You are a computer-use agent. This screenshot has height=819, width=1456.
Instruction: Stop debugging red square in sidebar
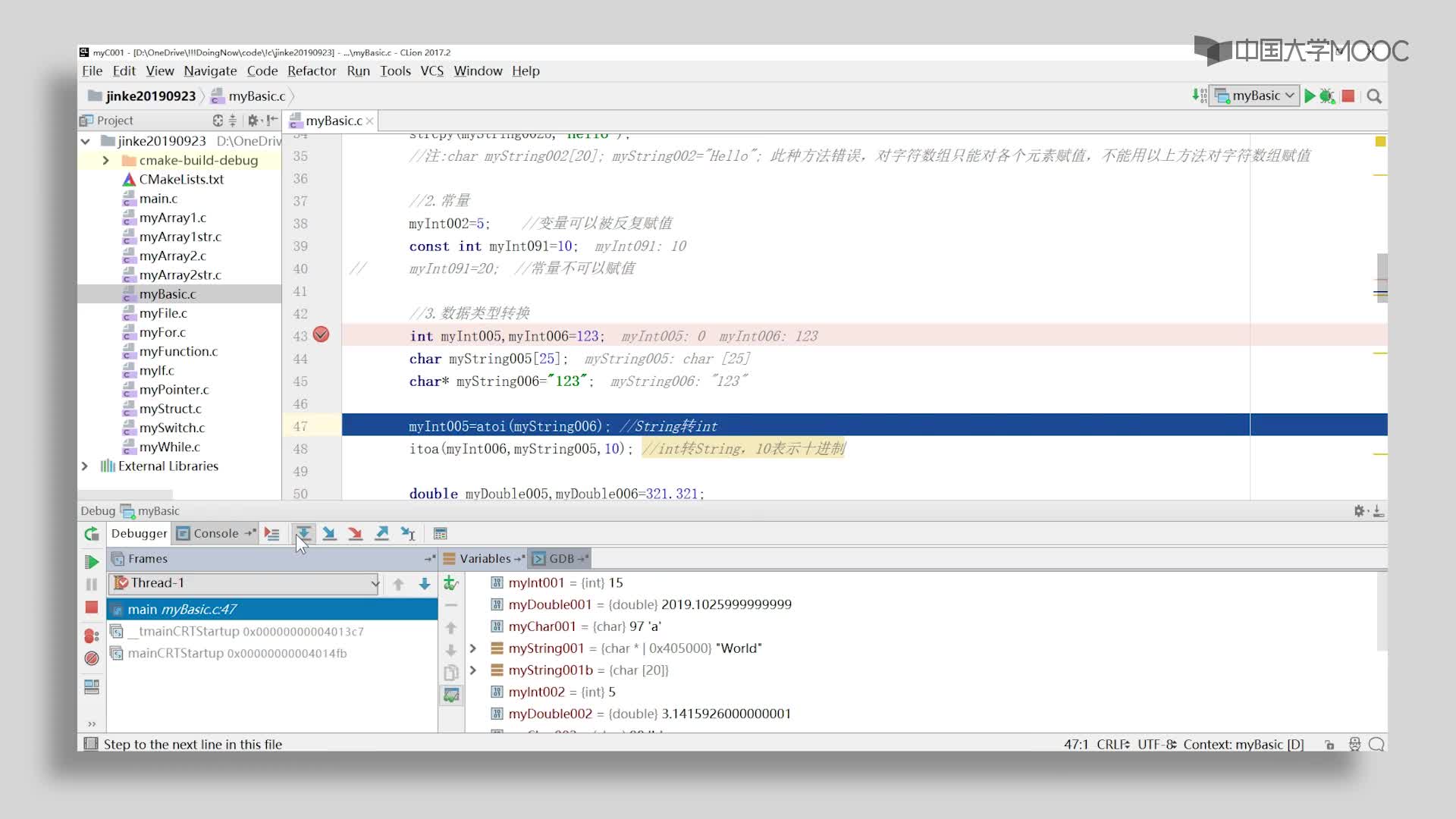click(x=92, y=607)
